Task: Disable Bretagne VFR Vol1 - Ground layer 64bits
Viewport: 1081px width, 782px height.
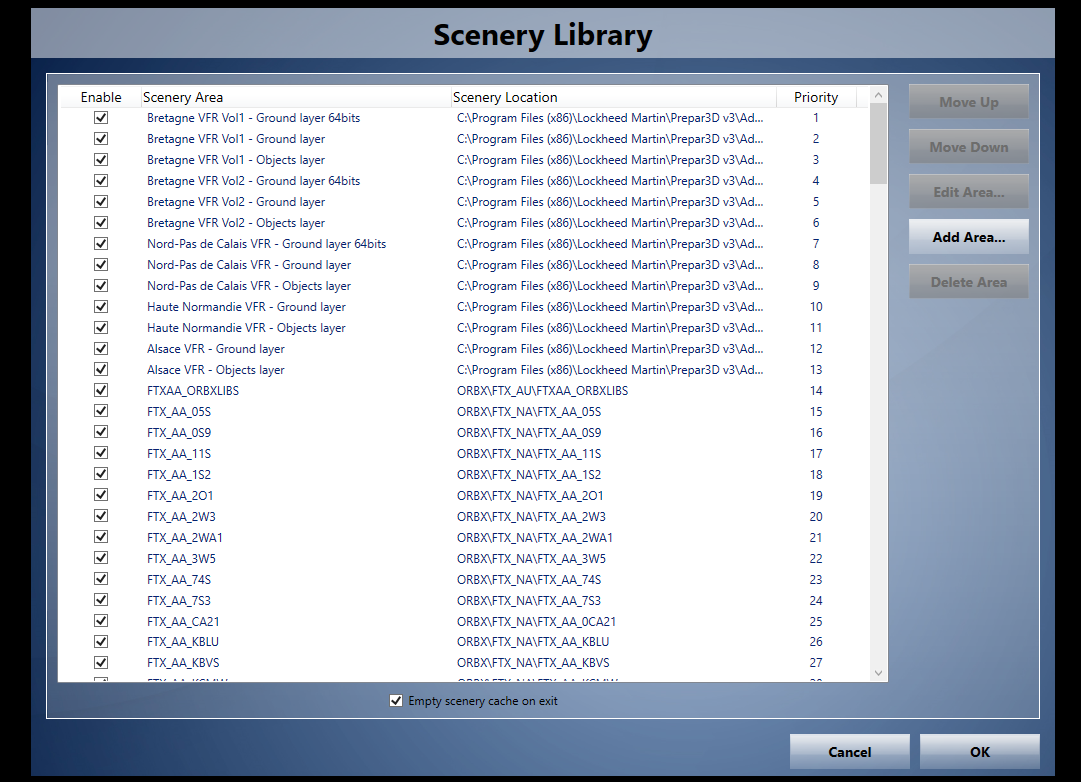Action: click(x=101, y=118)
